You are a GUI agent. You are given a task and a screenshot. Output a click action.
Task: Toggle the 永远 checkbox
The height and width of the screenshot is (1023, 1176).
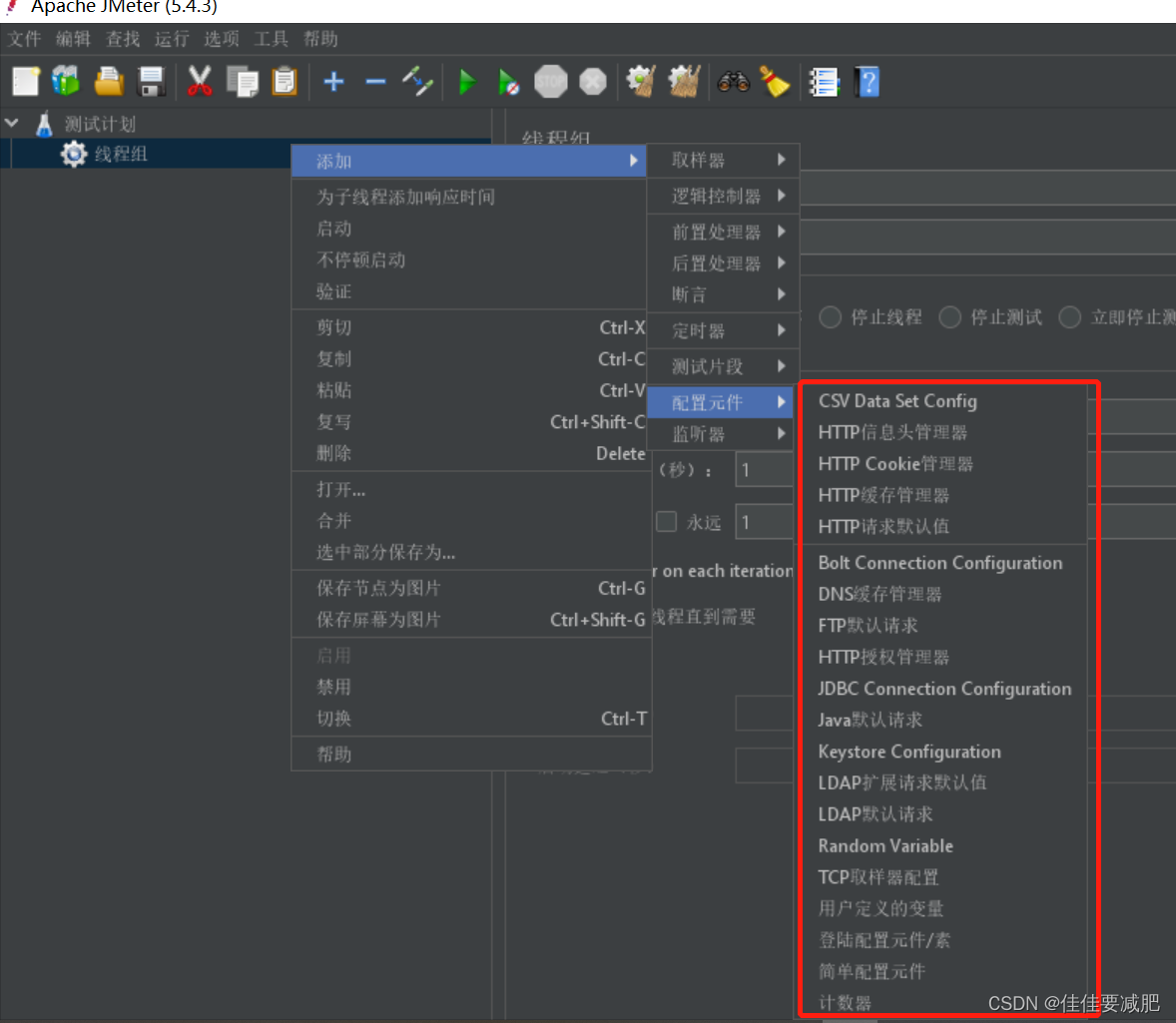[x=667, y=522]
